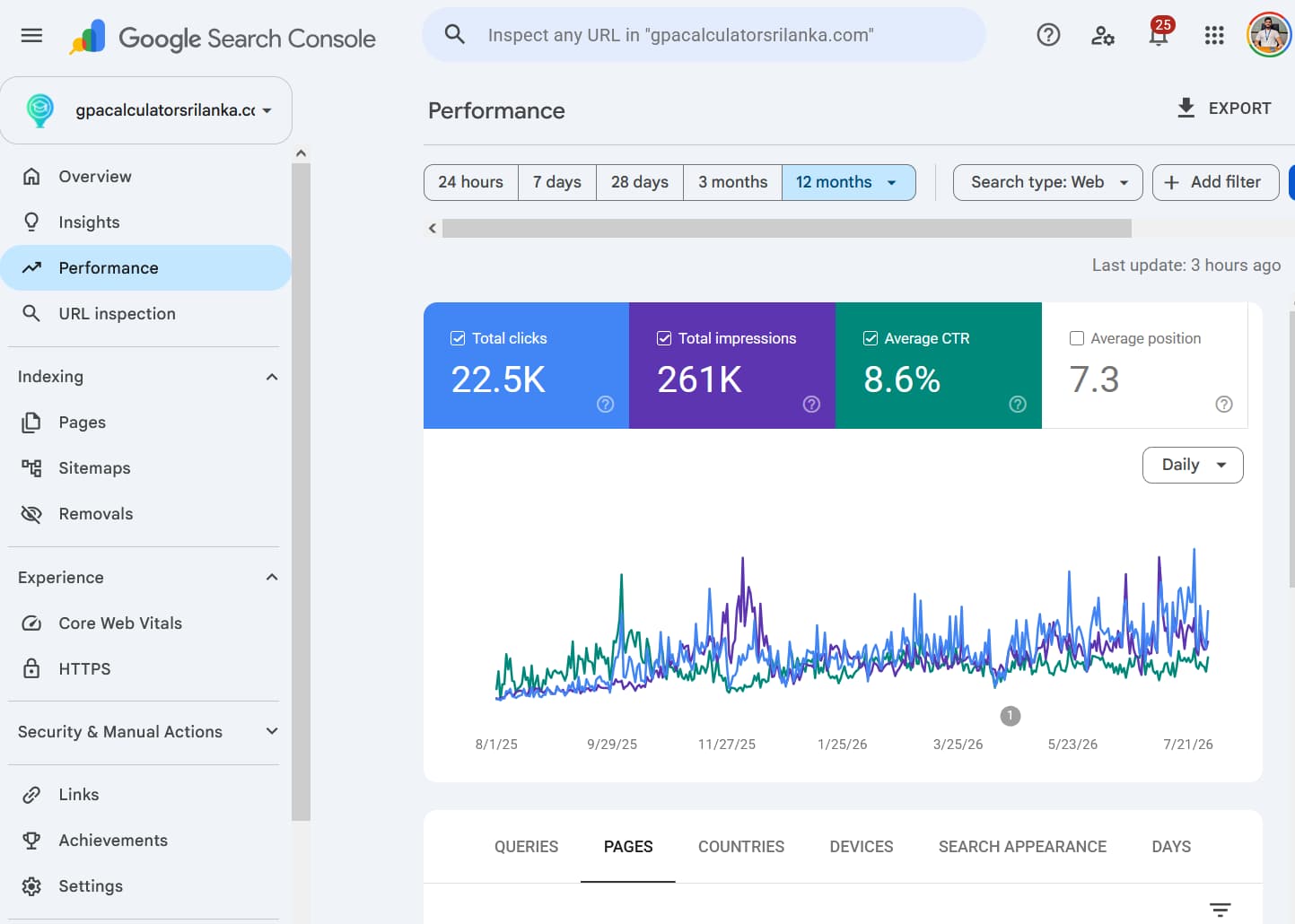
Task: Click the "Last update: 3 hours ago" text
Action: 1186,265
